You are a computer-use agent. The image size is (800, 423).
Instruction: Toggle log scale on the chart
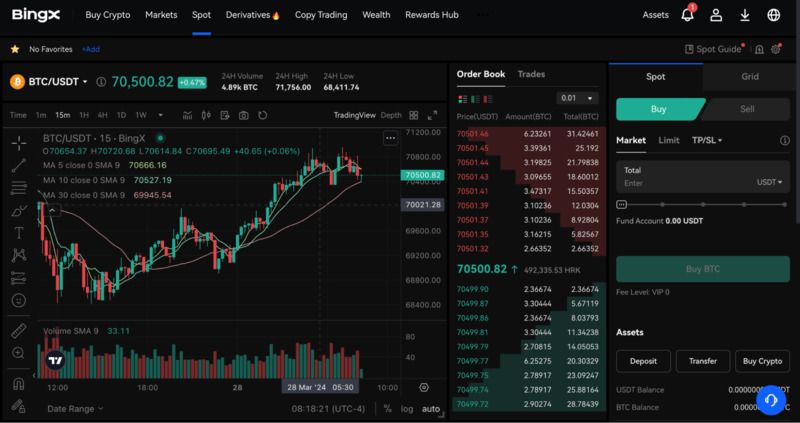click(x=407, y=409)
